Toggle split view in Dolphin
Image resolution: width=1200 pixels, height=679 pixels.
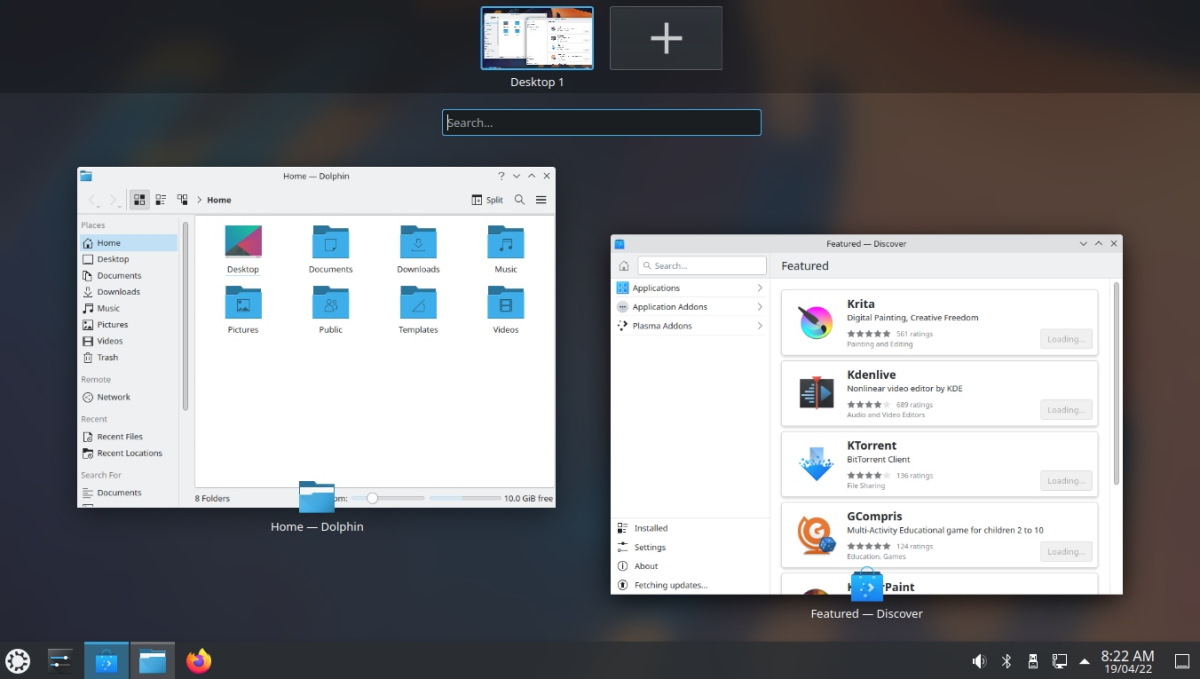pos(486,199)
